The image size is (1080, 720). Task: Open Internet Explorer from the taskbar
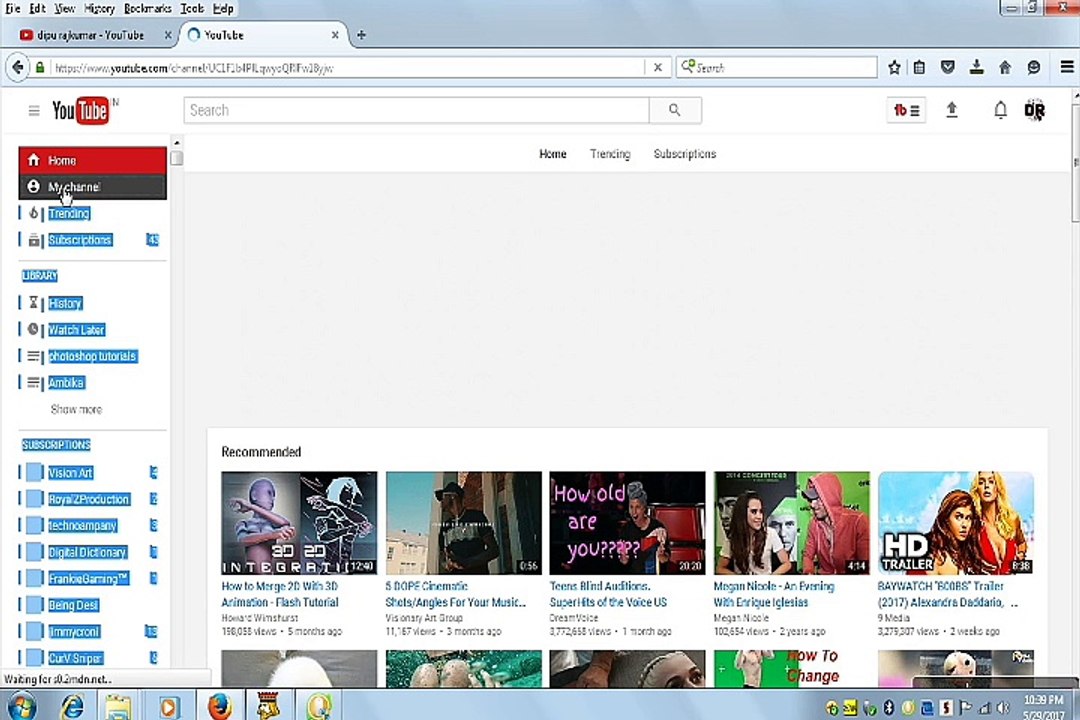click(72, 706)
